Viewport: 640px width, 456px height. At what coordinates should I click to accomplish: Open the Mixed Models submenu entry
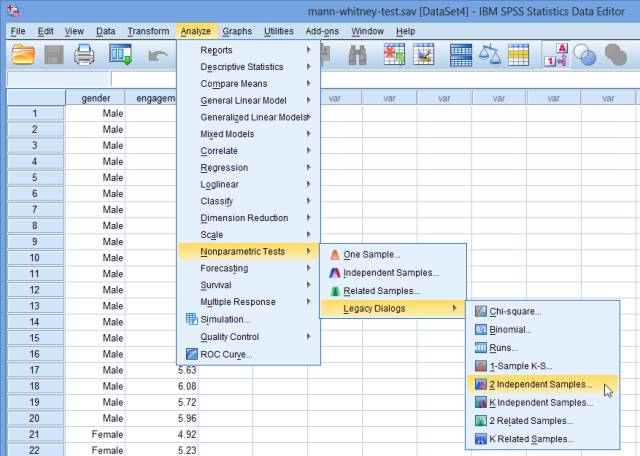coord(249,134)
